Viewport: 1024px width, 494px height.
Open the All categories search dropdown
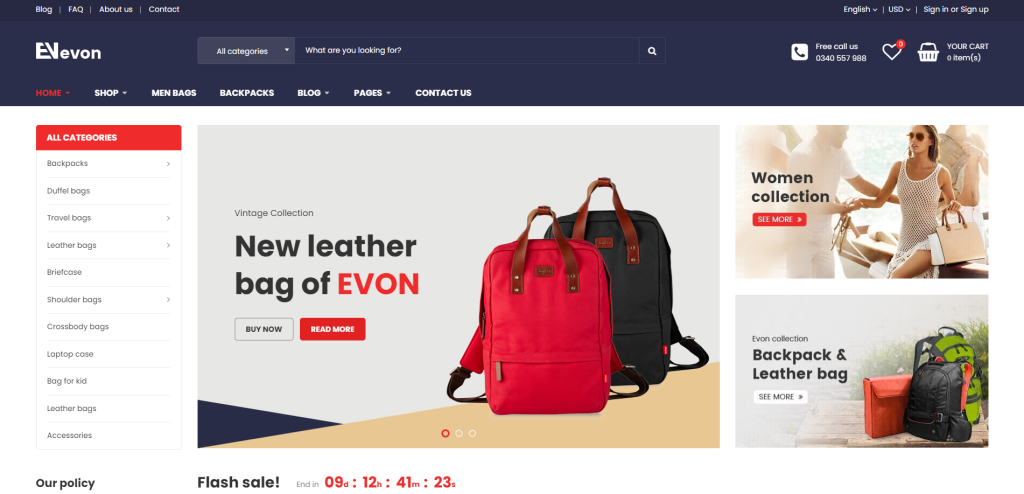point(246,51)
